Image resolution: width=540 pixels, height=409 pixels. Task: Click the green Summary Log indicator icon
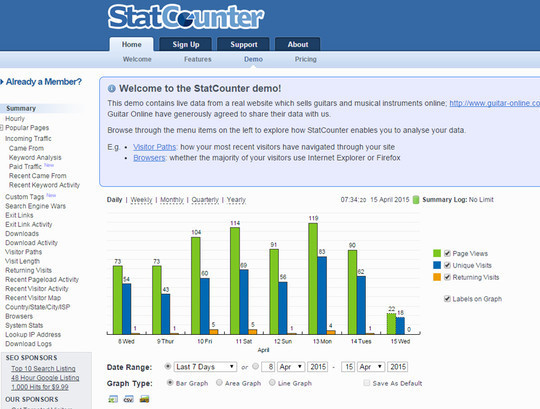416,200
